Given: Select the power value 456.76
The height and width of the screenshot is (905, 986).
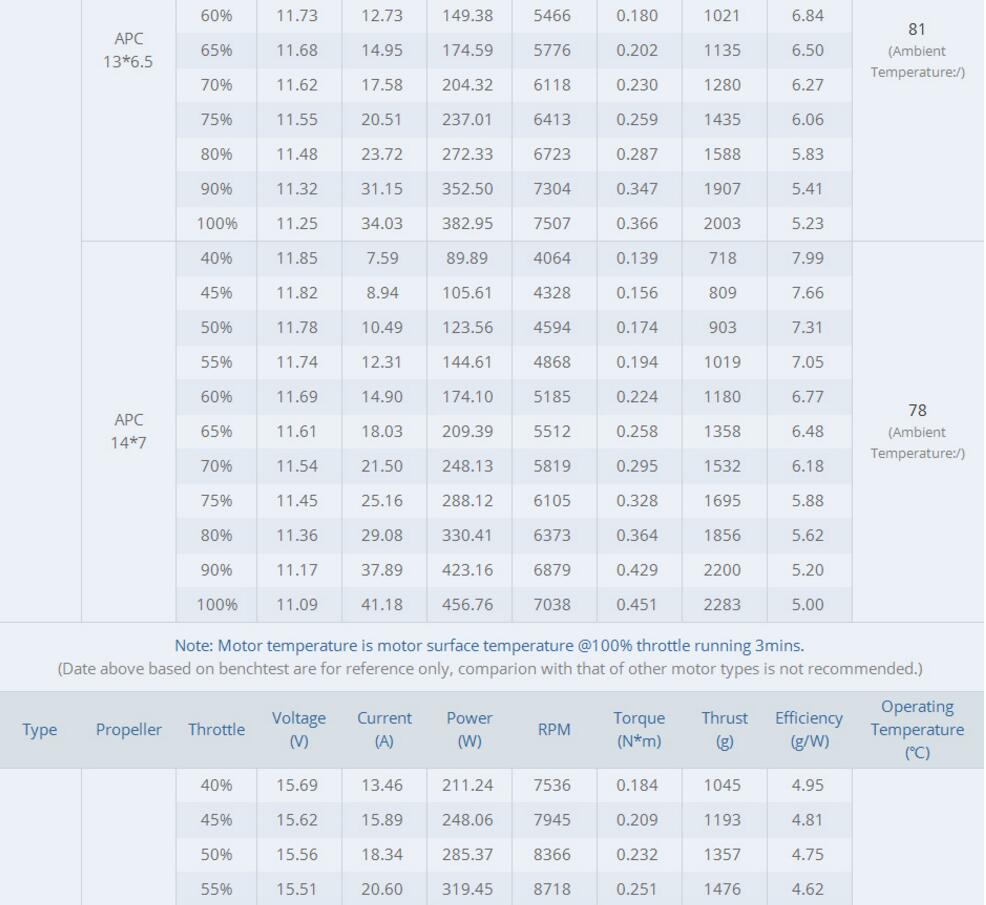Looking at the screenshot, I should 468,605.
